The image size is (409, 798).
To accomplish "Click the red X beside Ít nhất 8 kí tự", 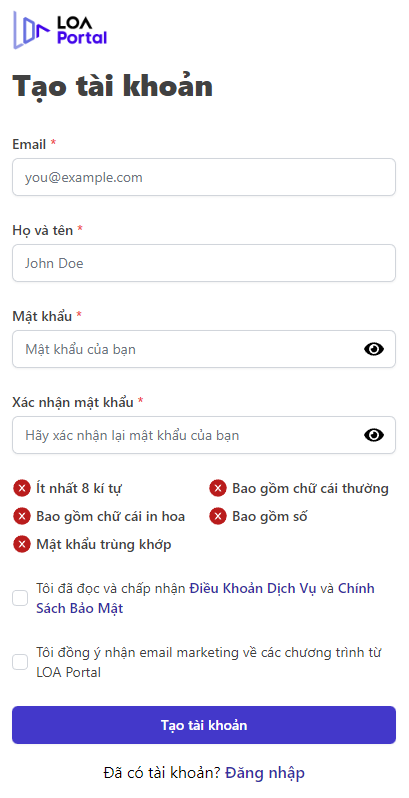I will point(22,489).
